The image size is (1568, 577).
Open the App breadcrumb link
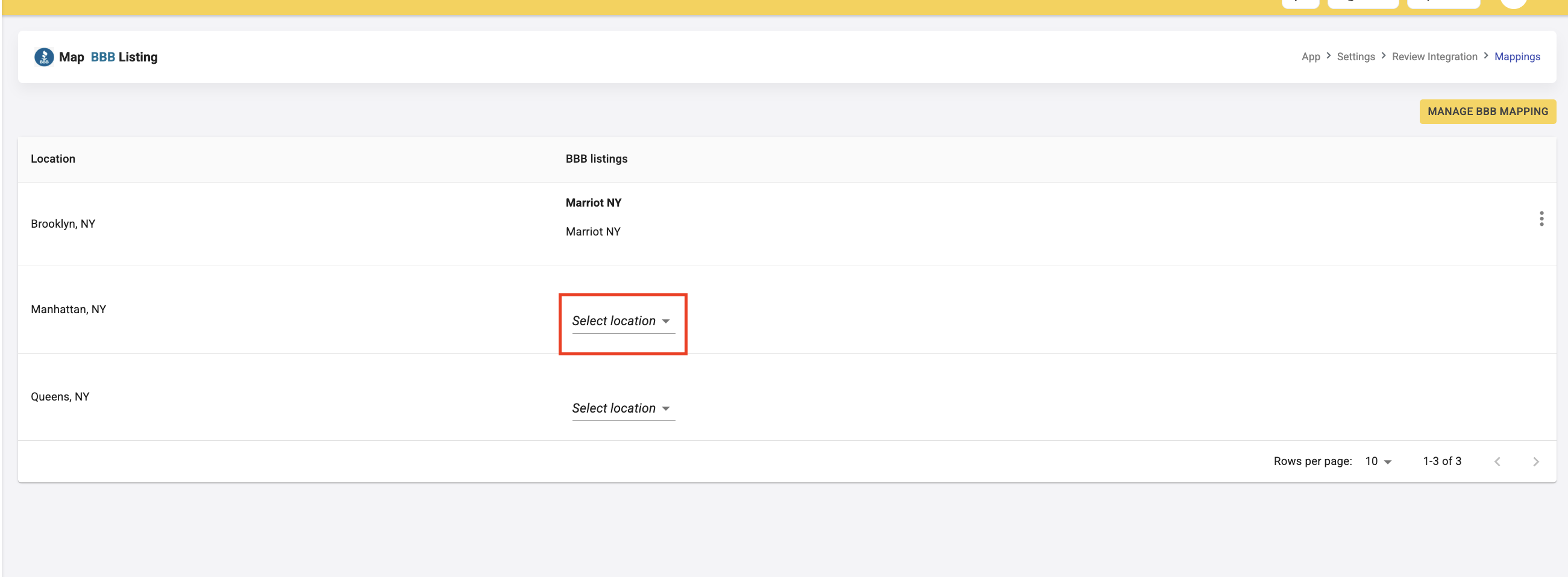tap(1311, 57)
